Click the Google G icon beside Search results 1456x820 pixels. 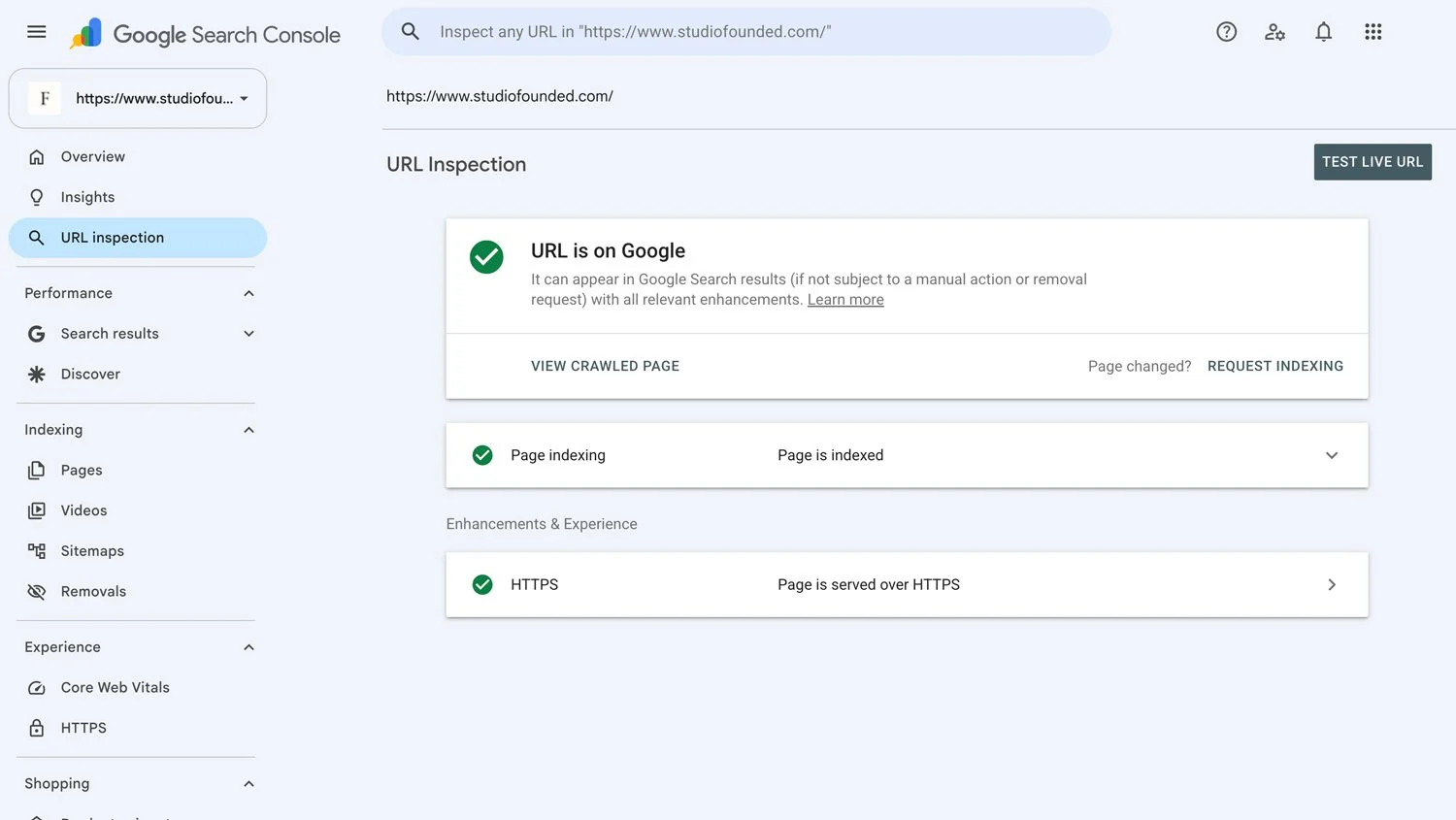point(37,334)
